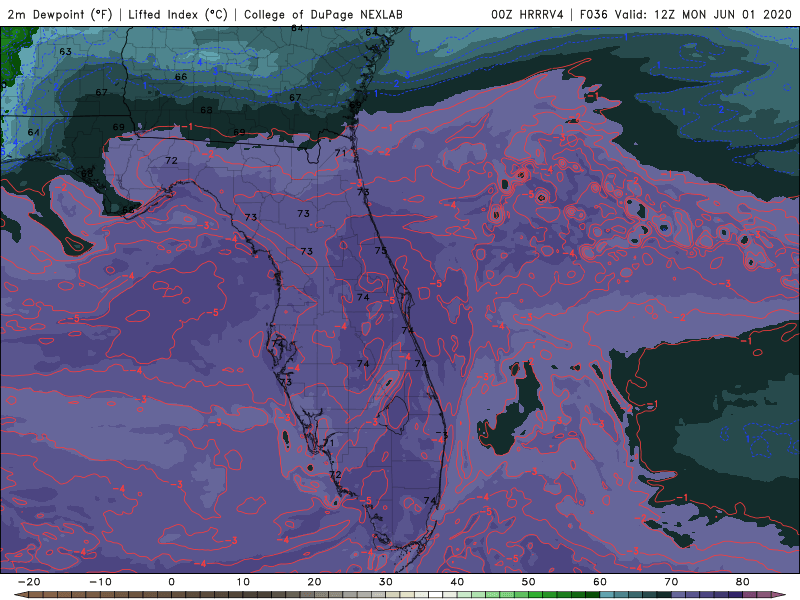
Task: Click the 70 label on the color scale
Action: (671, 582)
